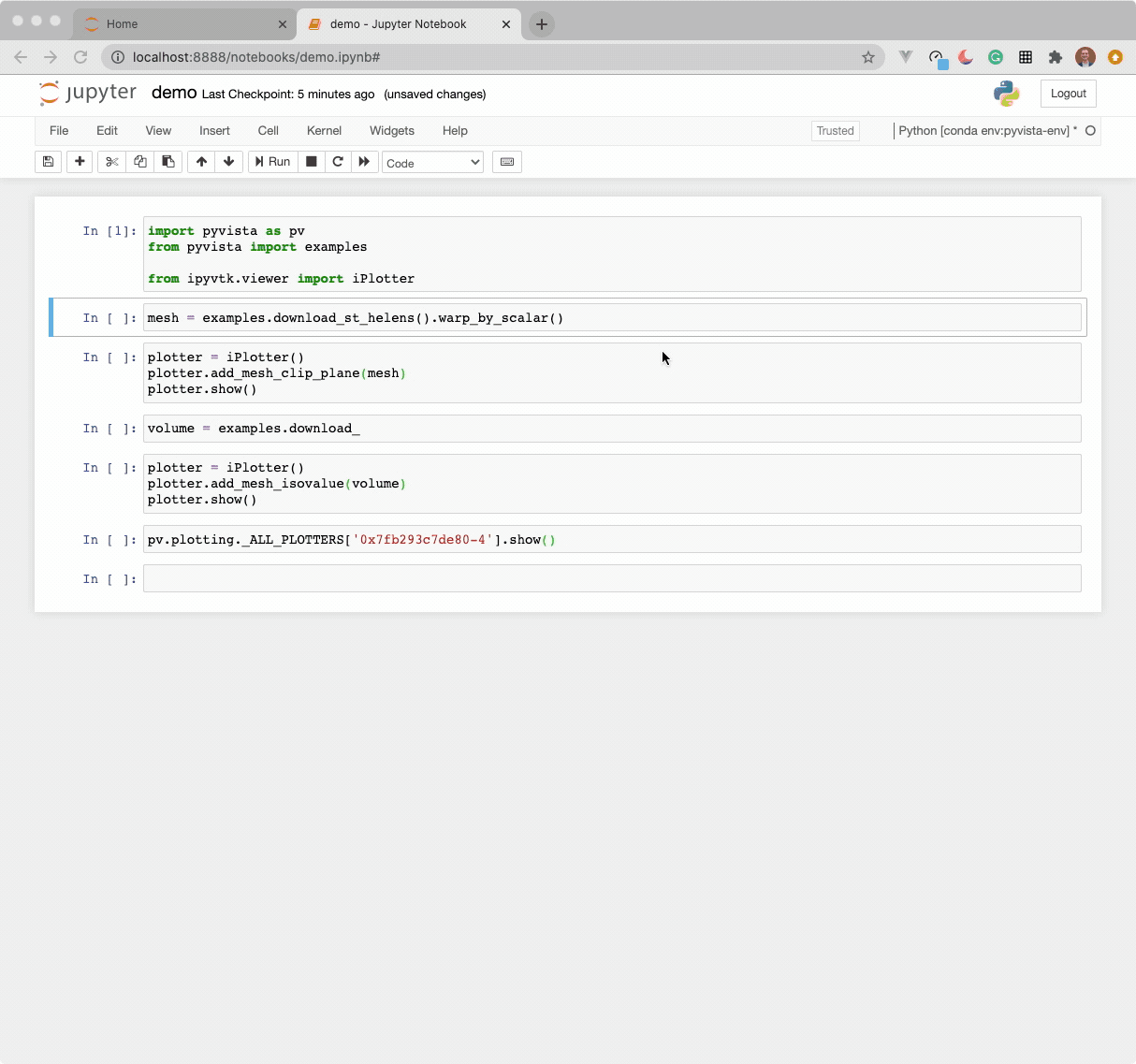The image size is (1136, 1064).
Task: Open the cell type dropdown showing Code
Action: (x=432, y=163)
